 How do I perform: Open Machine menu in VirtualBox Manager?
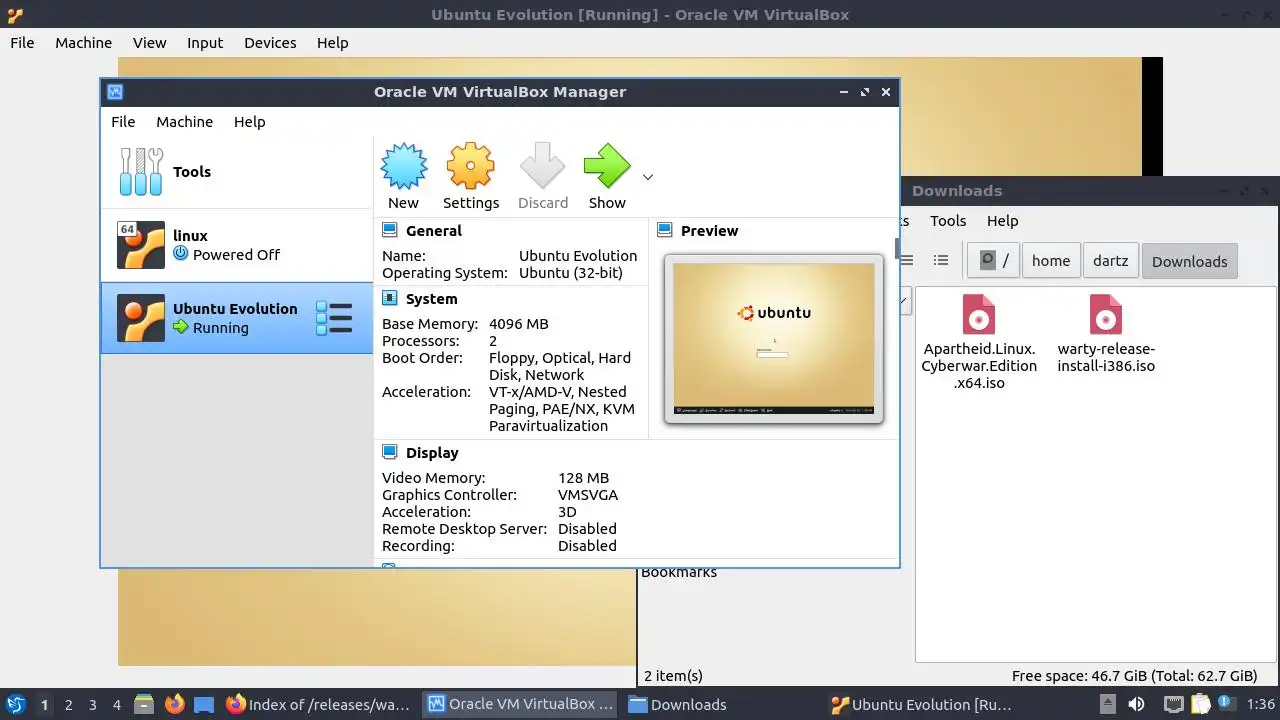[x=184, y=122]
